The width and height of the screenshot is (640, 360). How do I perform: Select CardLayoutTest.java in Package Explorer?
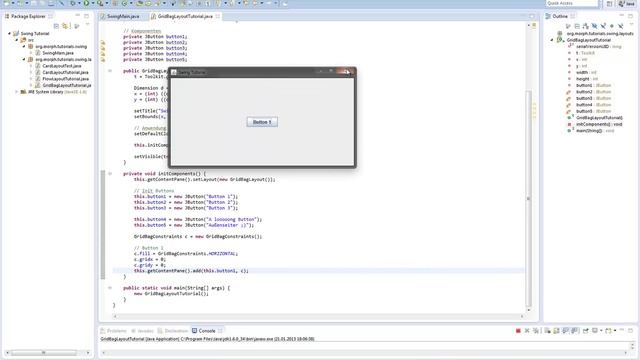[62, 66]
